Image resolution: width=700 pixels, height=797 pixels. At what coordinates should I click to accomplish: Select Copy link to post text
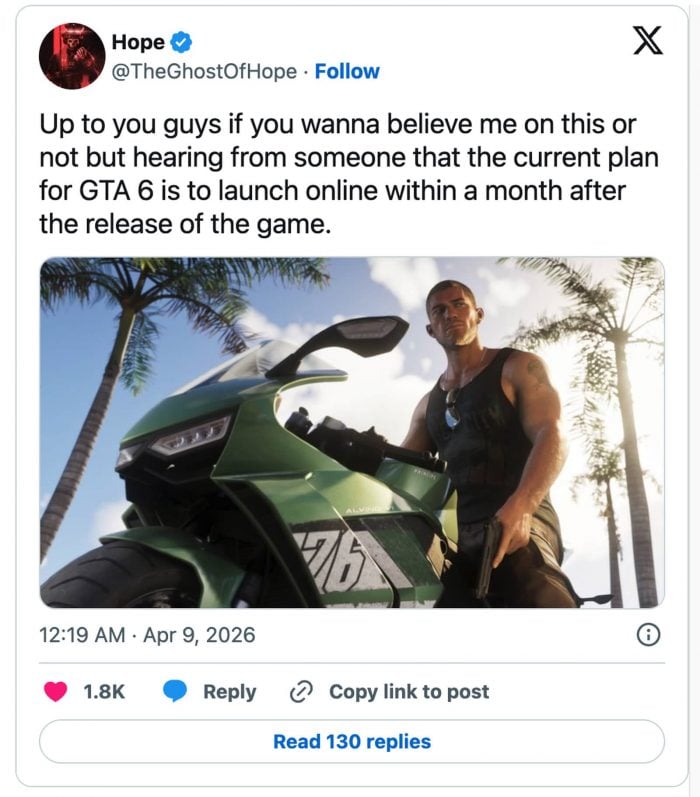click(x=409, y=692)
